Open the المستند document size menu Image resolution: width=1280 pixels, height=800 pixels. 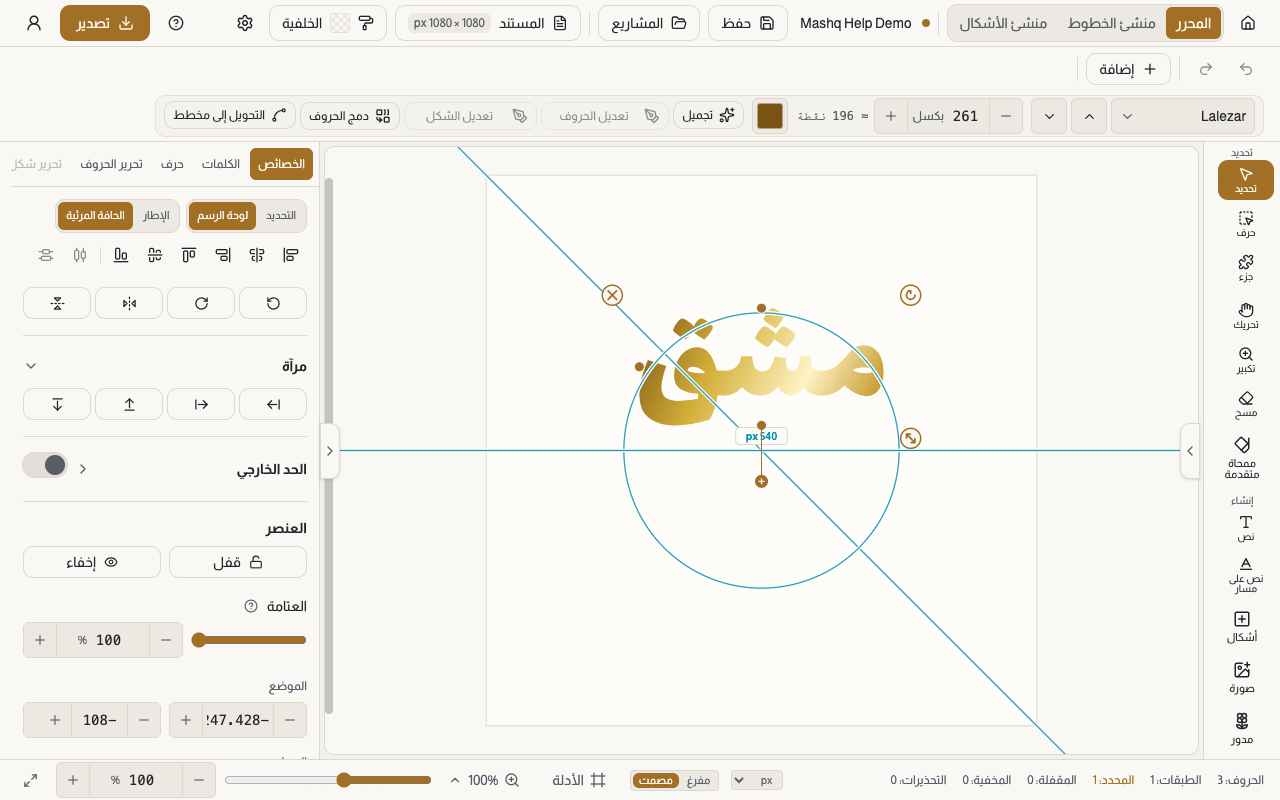(488, 23)
